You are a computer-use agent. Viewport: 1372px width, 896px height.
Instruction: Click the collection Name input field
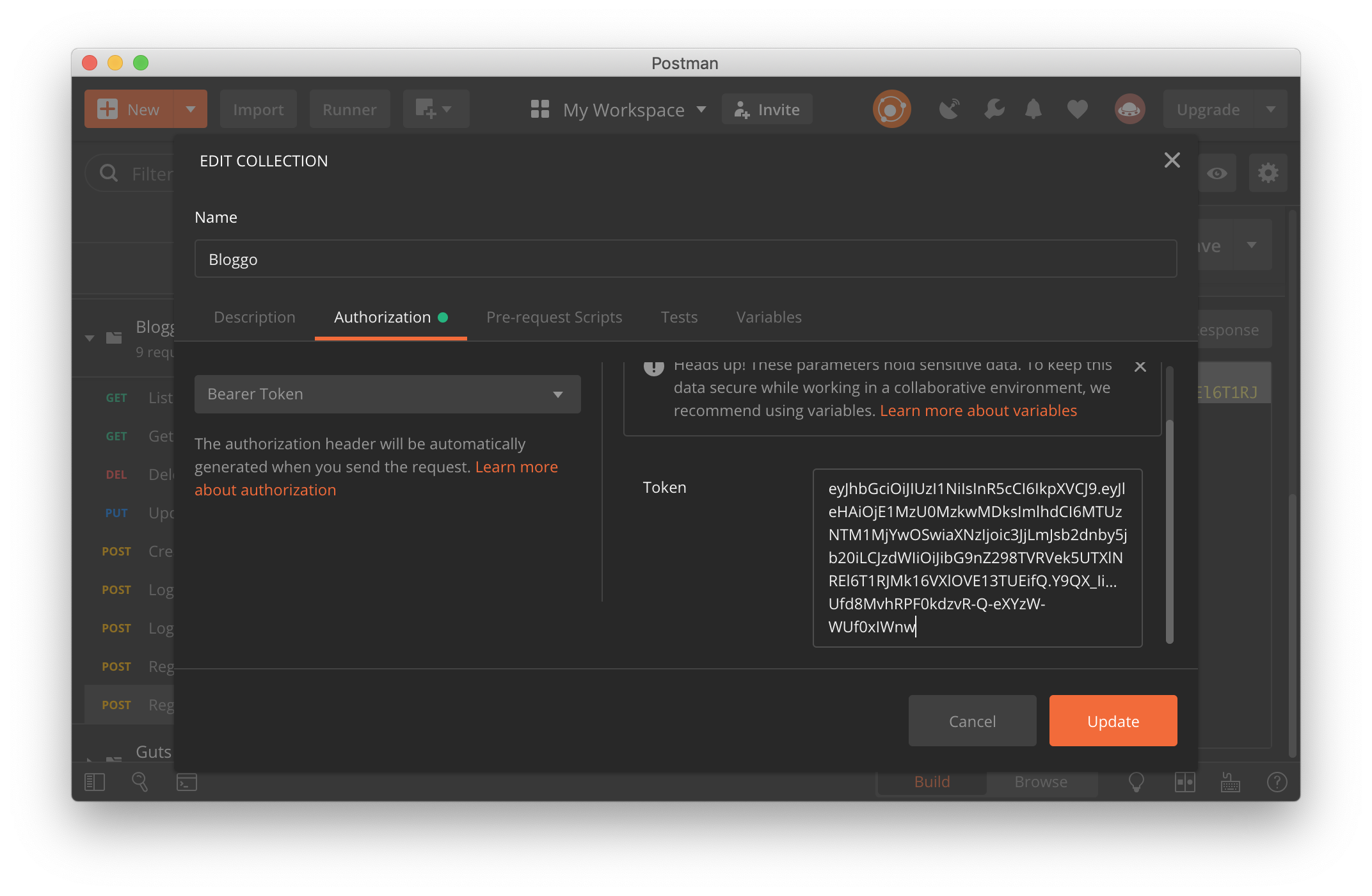click(685, 259)
